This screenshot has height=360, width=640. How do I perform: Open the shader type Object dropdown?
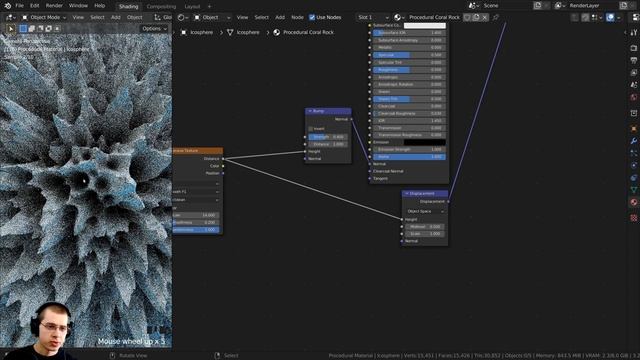pos(212,17)
